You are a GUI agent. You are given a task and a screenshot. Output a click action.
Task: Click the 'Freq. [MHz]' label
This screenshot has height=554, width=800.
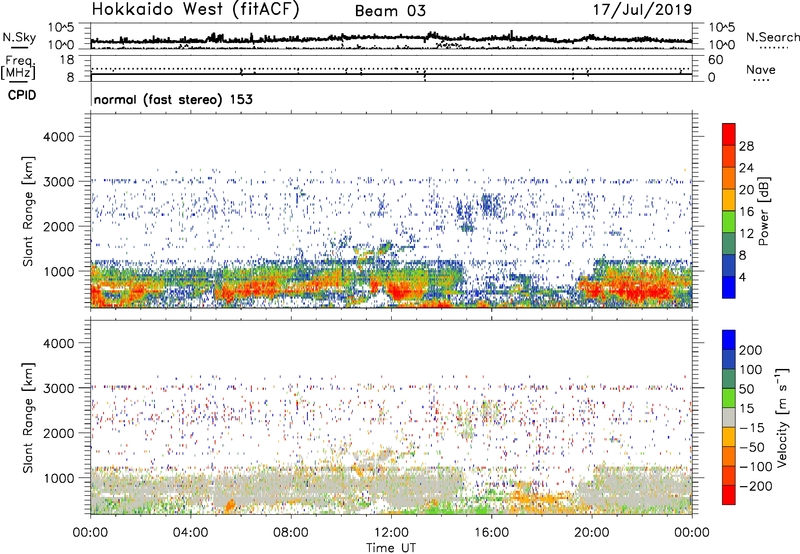18,67
